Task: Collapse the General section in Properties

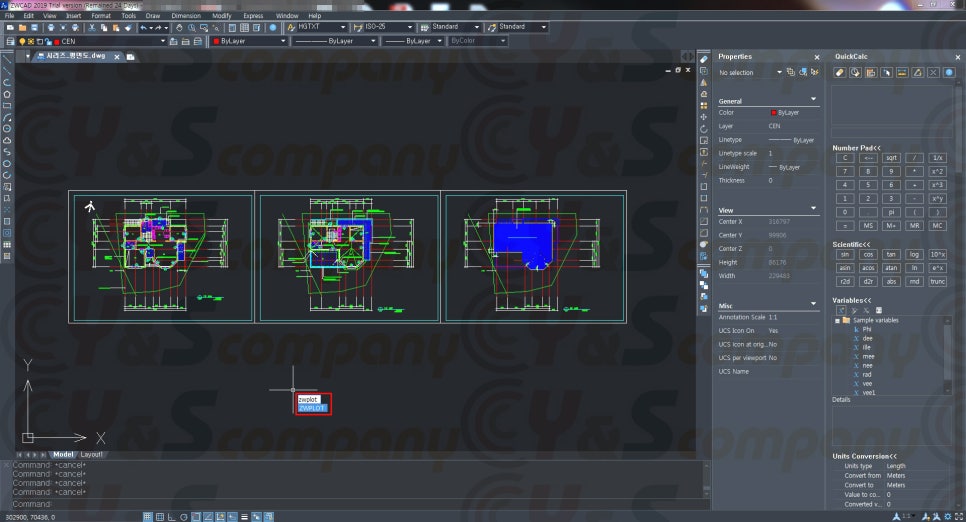Action: click(x=813, y=99)
